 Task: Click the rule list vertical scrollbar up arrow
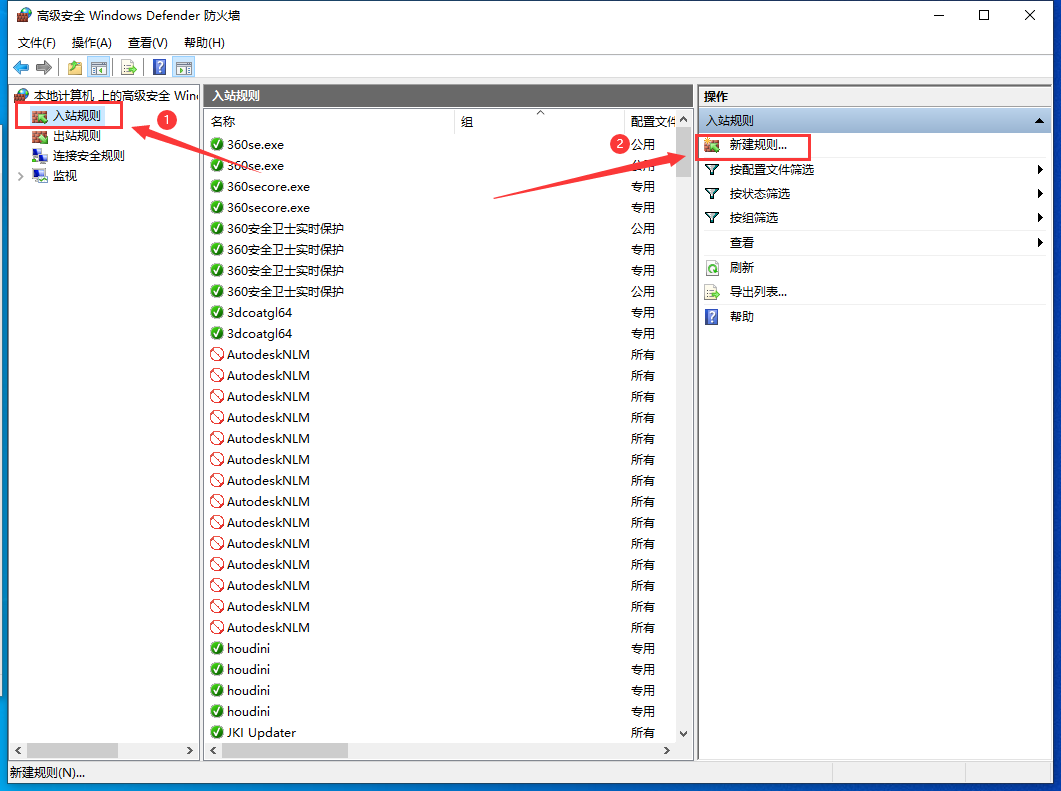click(x=684, y=120)
